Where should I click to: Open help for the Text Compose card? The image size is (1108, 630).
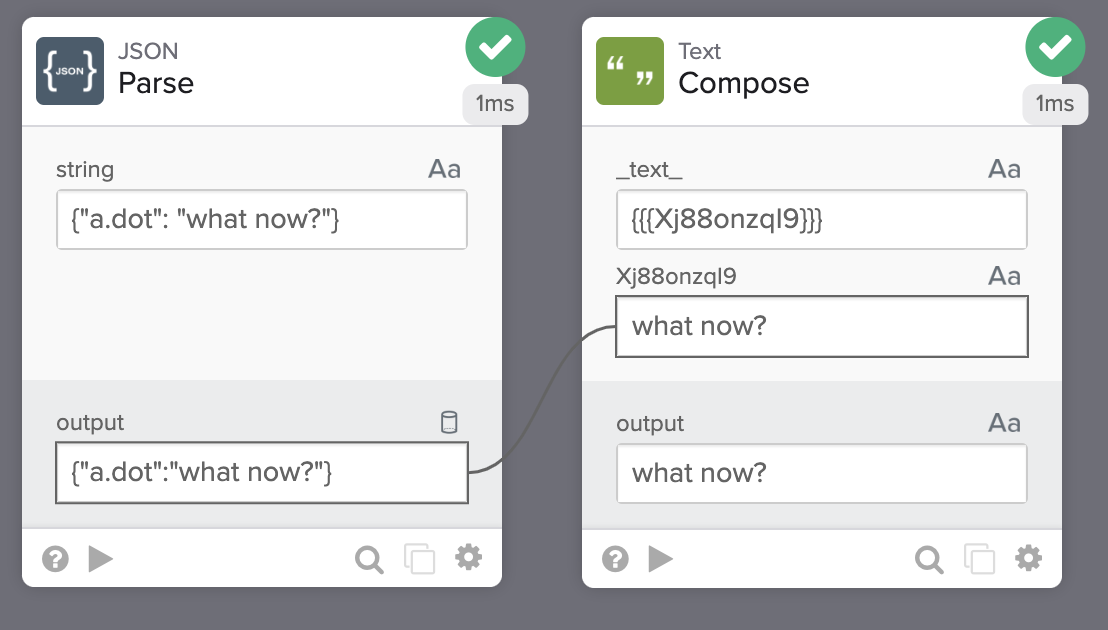[x=615, y=559]
